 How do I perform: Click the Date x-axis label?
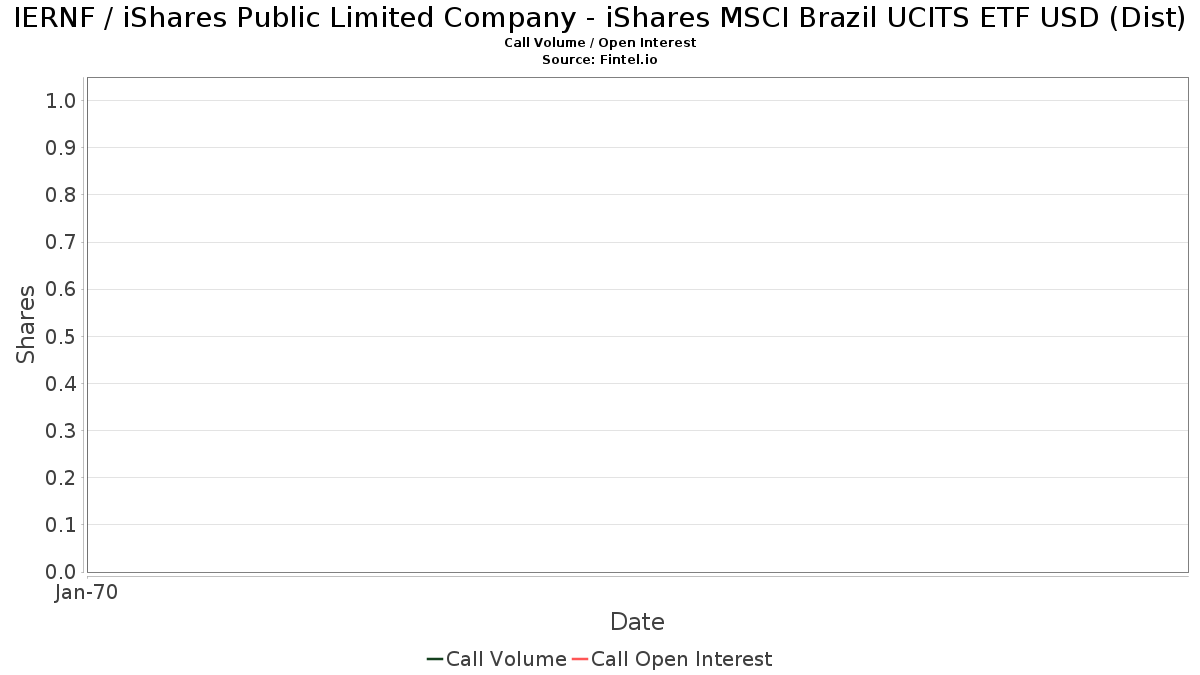coord(637,622)
